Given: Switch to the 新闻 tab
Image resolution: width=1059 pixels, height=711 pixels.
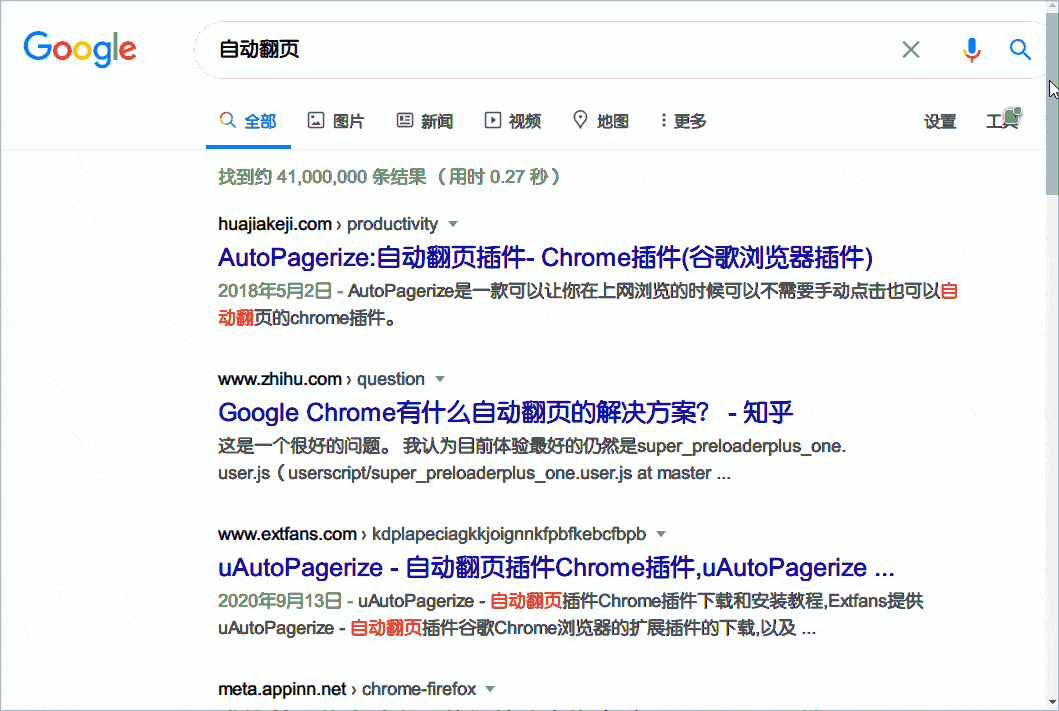Looking at the screenshot, I should coord(424,121).
